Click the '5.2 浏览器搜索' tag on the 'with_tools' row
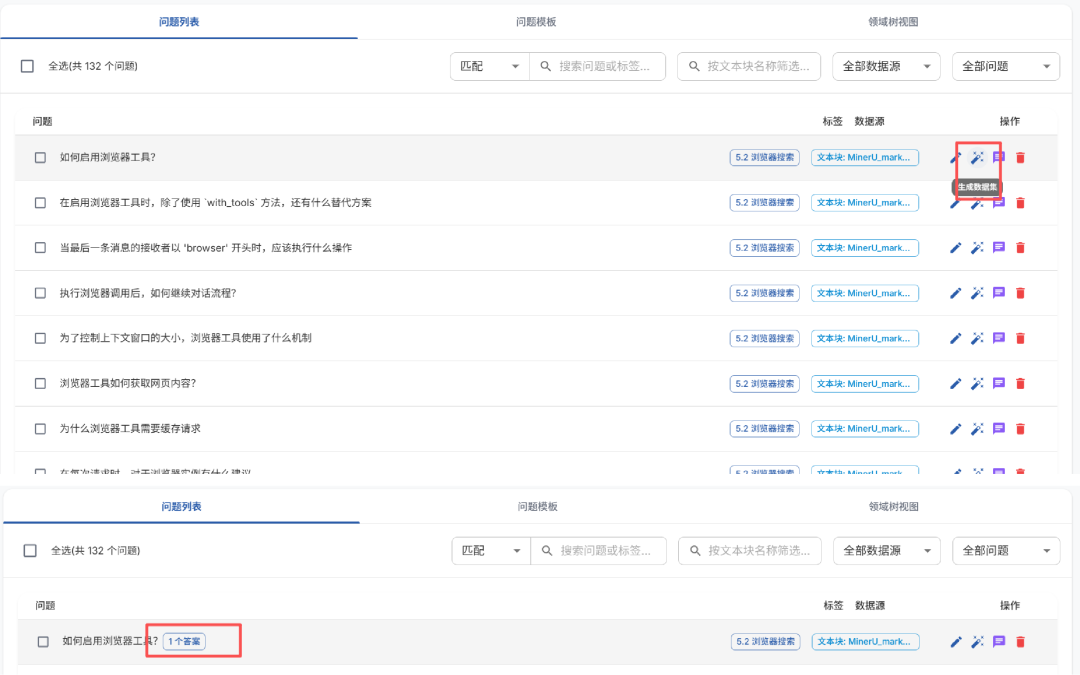The image size is (1080, 675). click(765, 202)
